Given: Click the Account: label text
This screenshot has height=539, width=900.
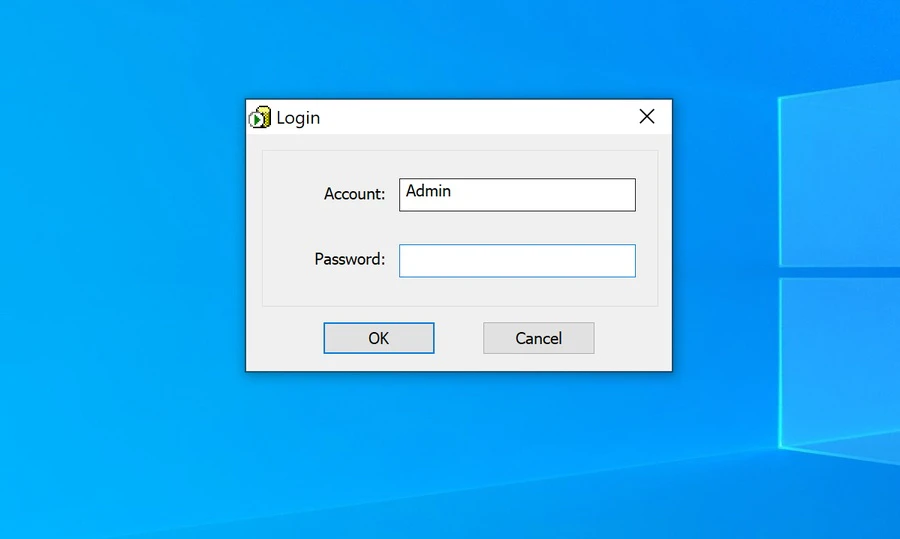Looking at the screenshot, I should point(354,194).
